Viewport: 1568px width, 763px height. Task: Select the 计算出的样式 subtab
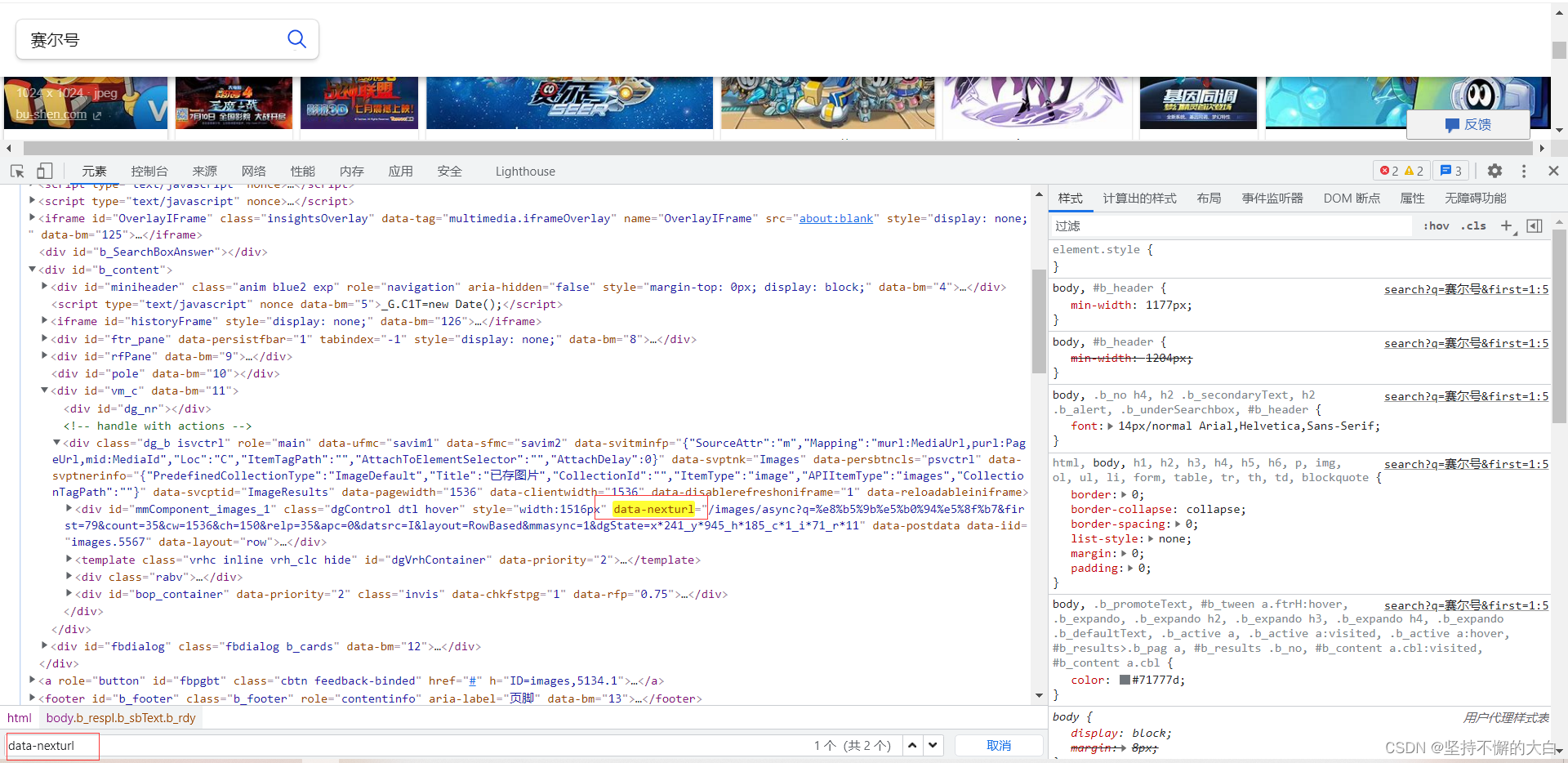[1140, 199]
